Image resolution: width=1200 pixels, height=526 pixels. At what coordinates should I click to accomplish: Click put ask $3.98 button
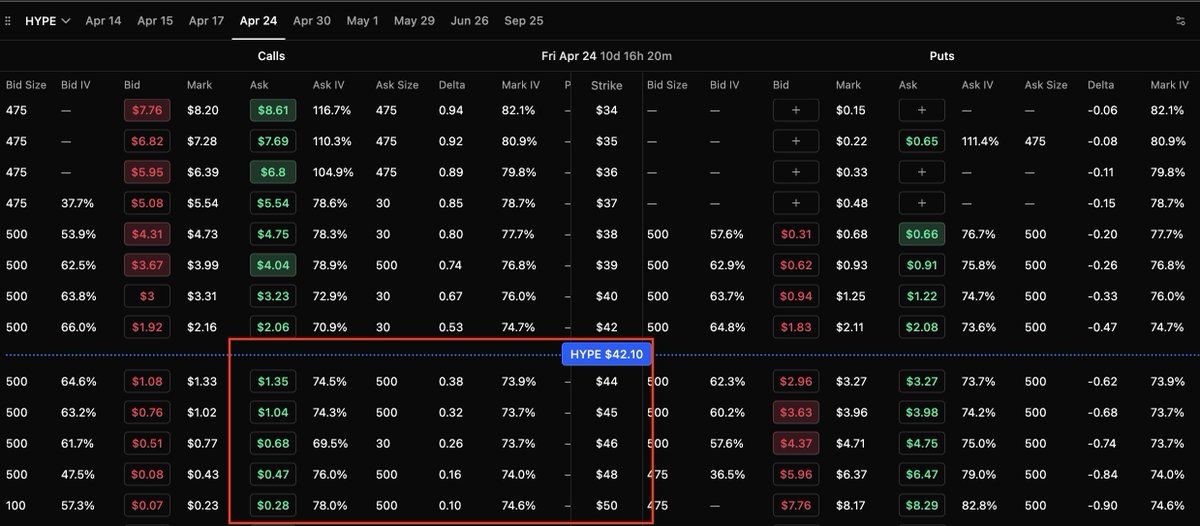click(x=922, y=412)
